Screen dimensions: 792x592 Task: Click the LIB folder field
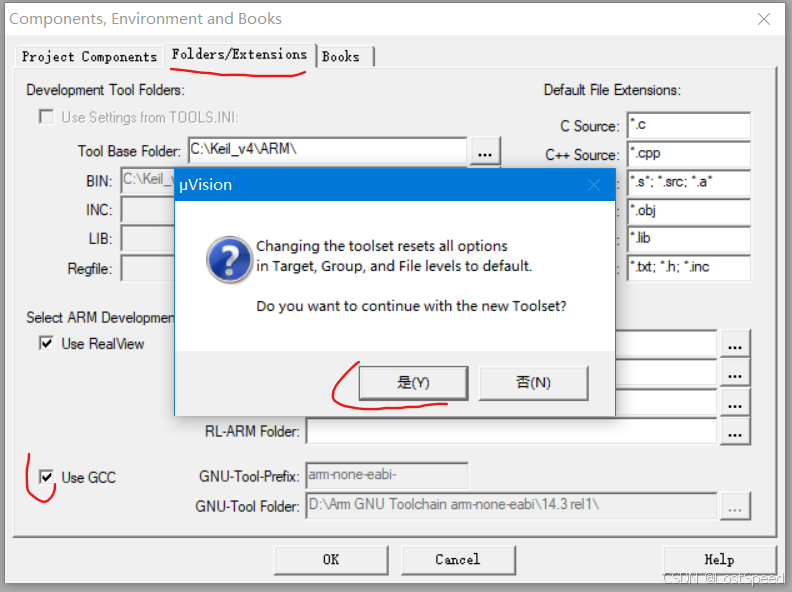147,238
